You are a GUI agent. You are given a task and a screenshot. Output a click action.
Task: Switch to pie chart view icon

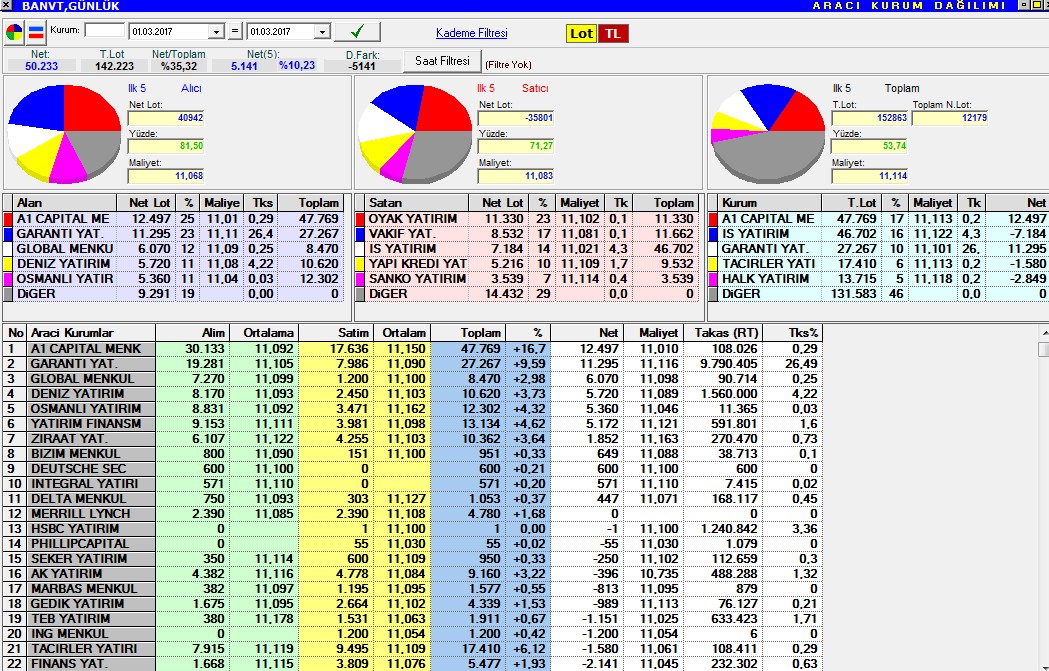coord(14,32)
